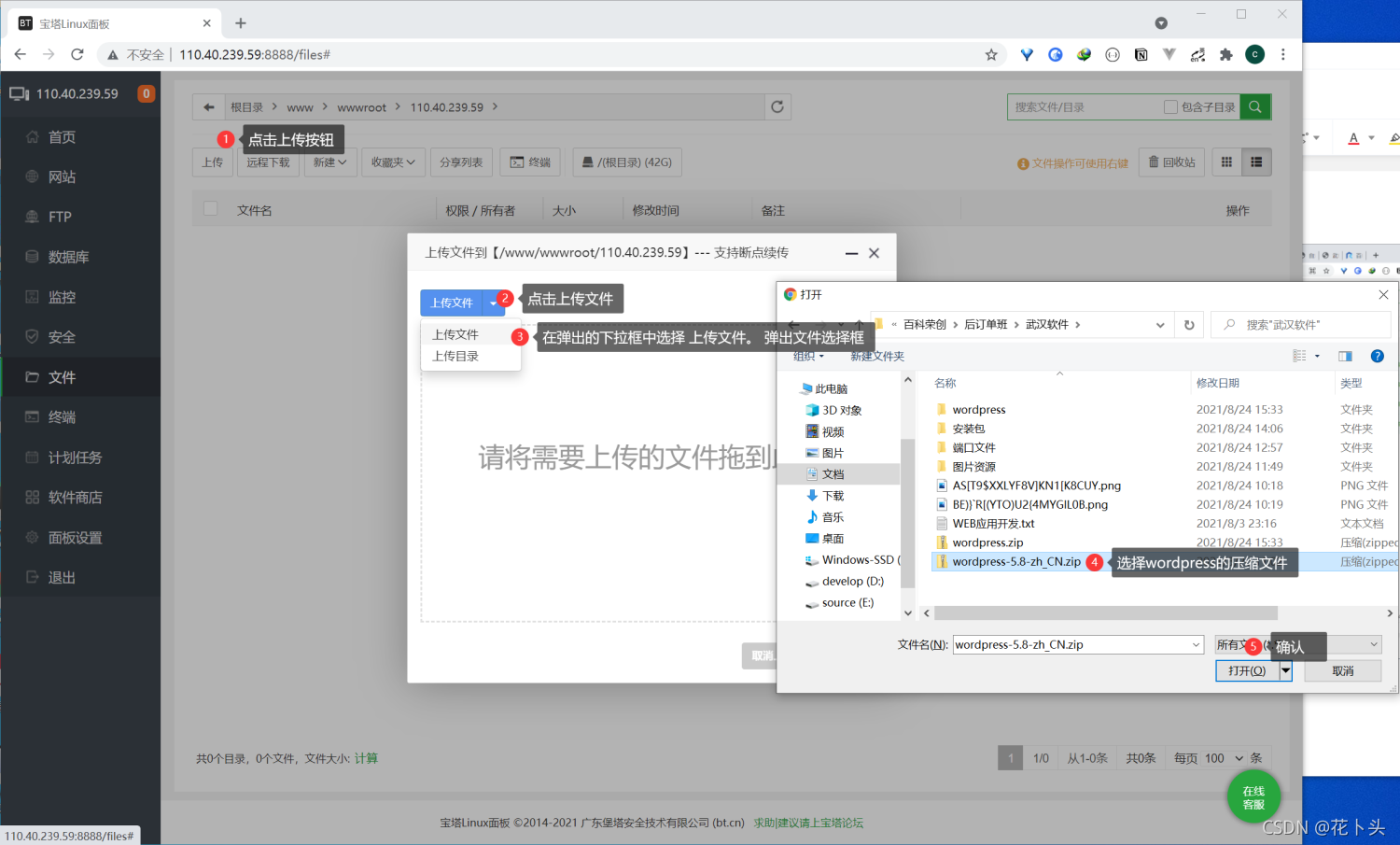Toggle the preview pane icon in file dialog
Viewport: 1400px width, 845px height.
(x=1345, y=356)
